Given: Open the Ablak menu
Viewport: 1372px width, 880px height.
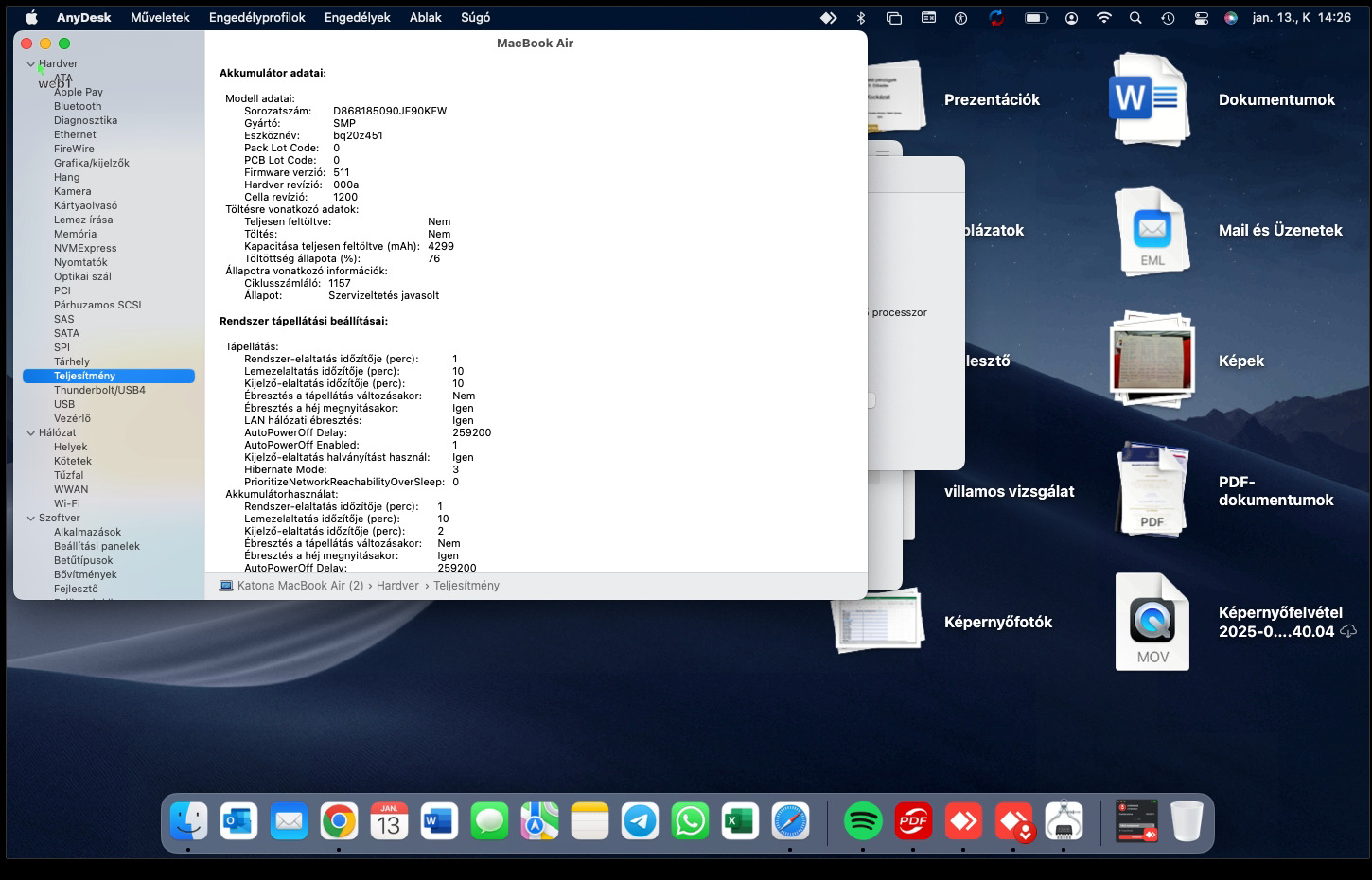Looking at the screenshot, I should (426, 18).
